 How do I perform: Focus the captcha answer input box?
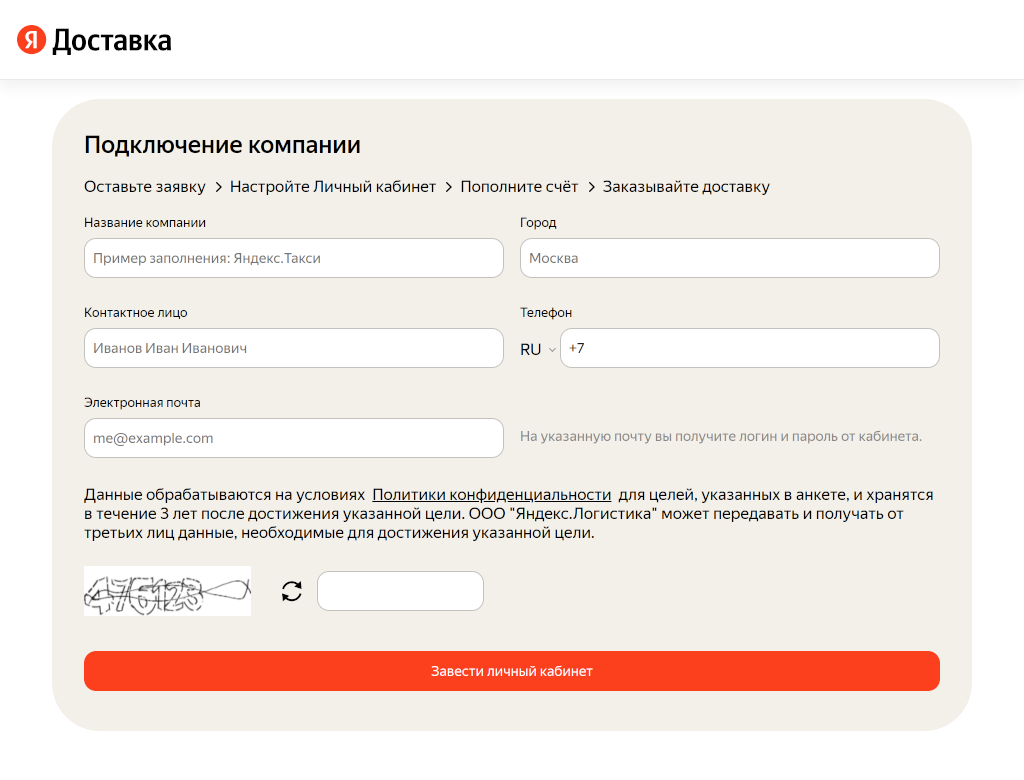point(400,591)
